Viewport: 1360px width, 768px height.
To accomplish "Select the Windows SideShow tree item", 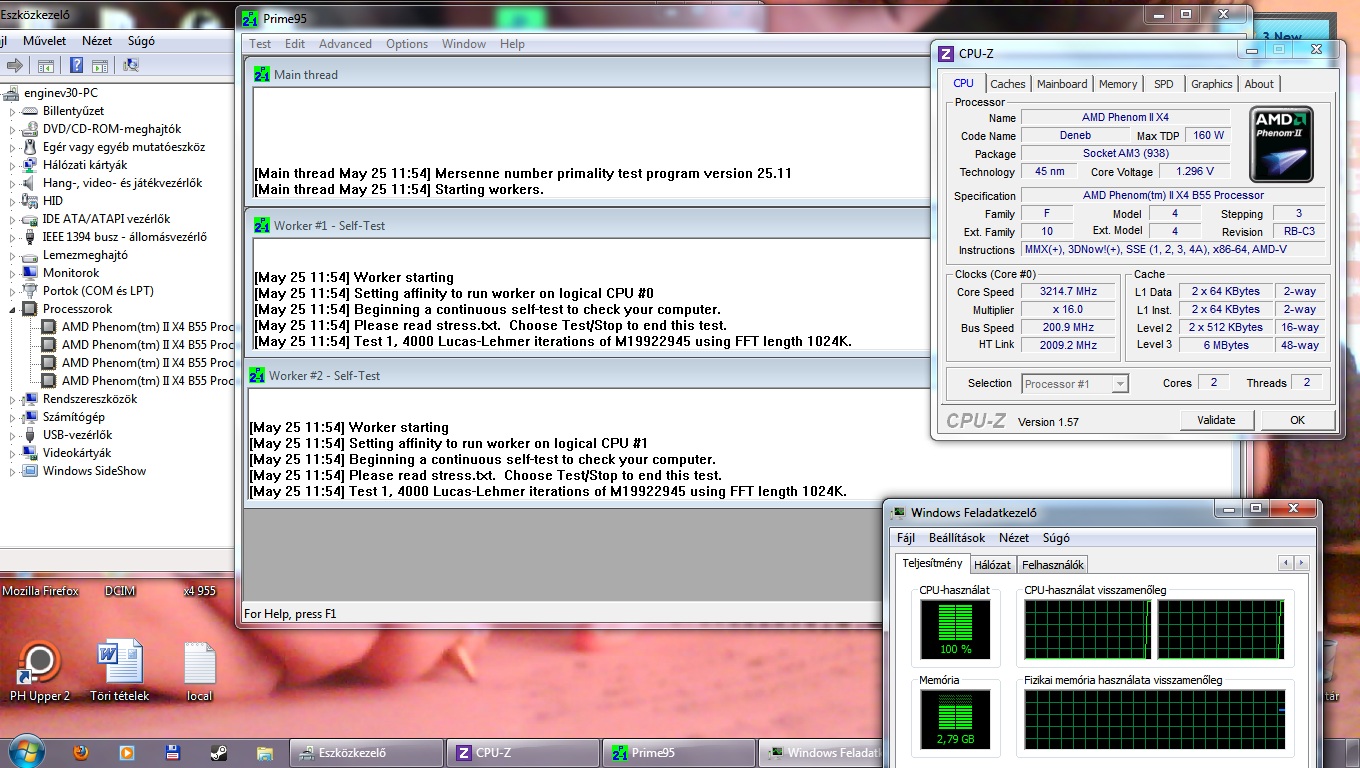I will click(x=94, y=471).
